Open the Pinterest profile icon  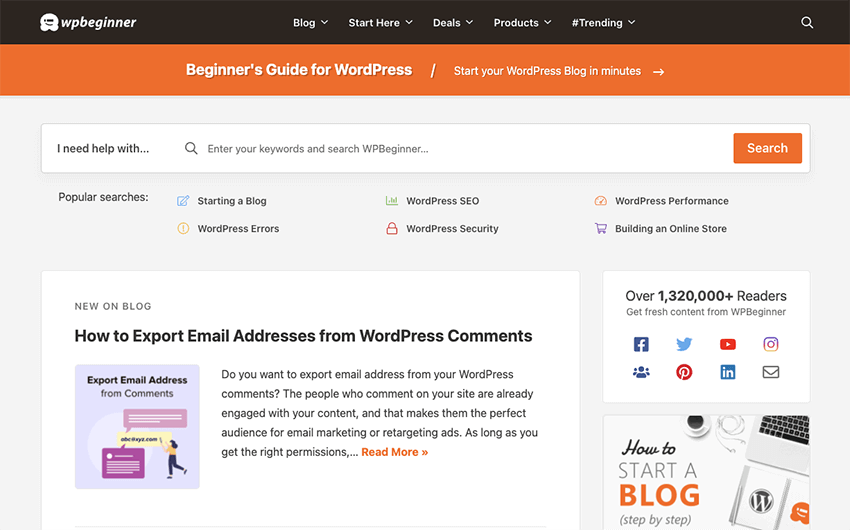pyautogui.click(x=684, y=372)
